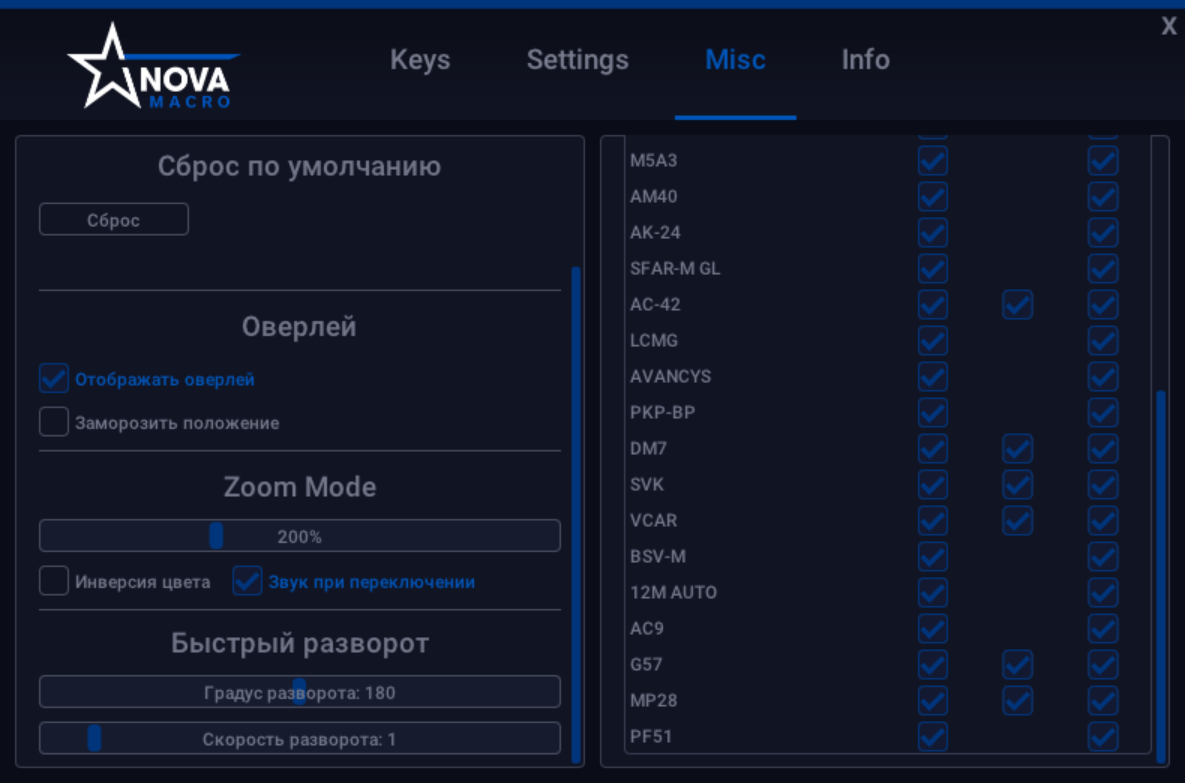Click the AK-24 weapon name
The width and height of the screenshot is (1185, 783).
coord(655,232)
